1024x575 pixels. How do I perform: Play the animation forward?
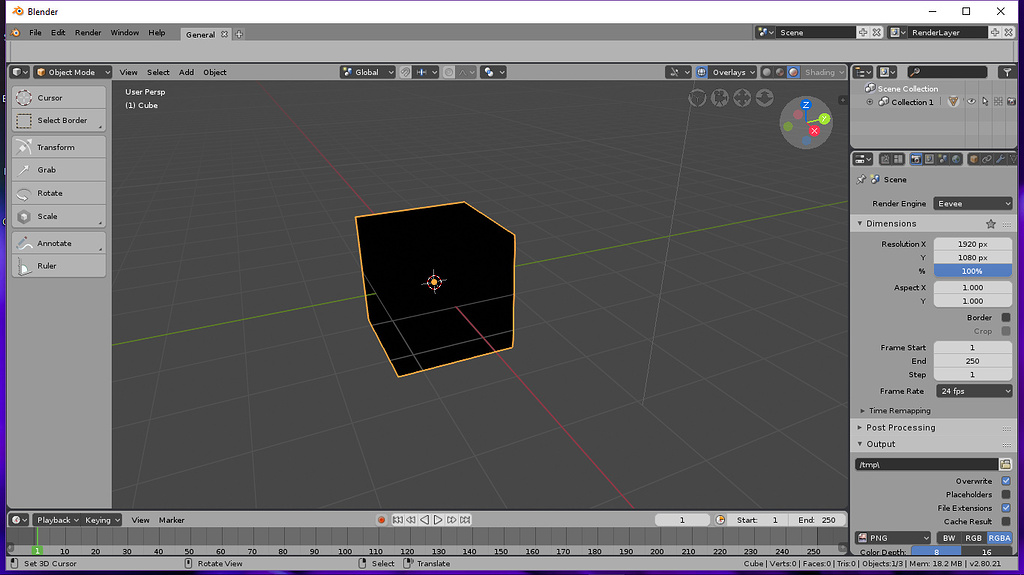438,520
